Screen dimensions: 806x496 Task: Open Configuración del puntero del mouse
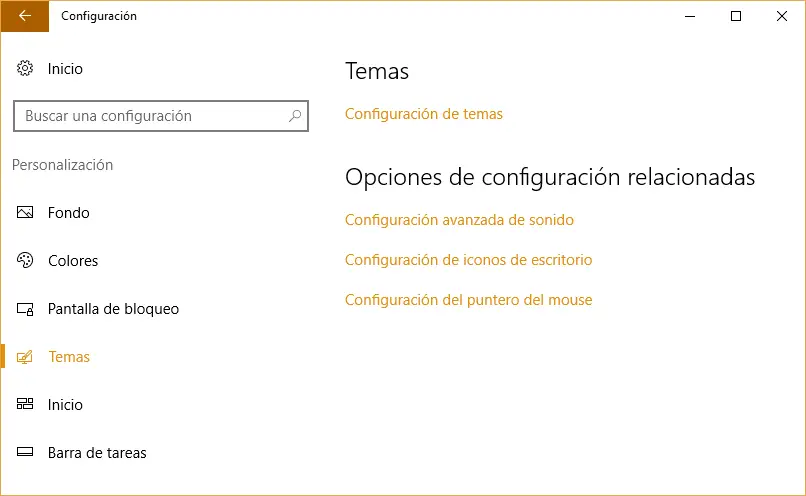pyautogui.click(x=468, y=300)
